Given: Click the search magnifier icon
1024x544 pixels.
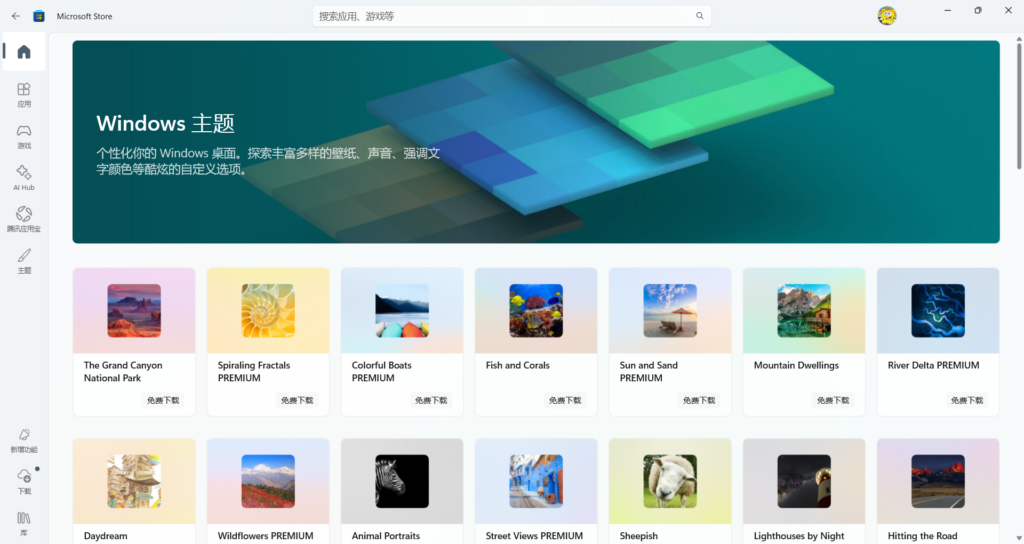Looking at the screenshot, I should point(699,16).
